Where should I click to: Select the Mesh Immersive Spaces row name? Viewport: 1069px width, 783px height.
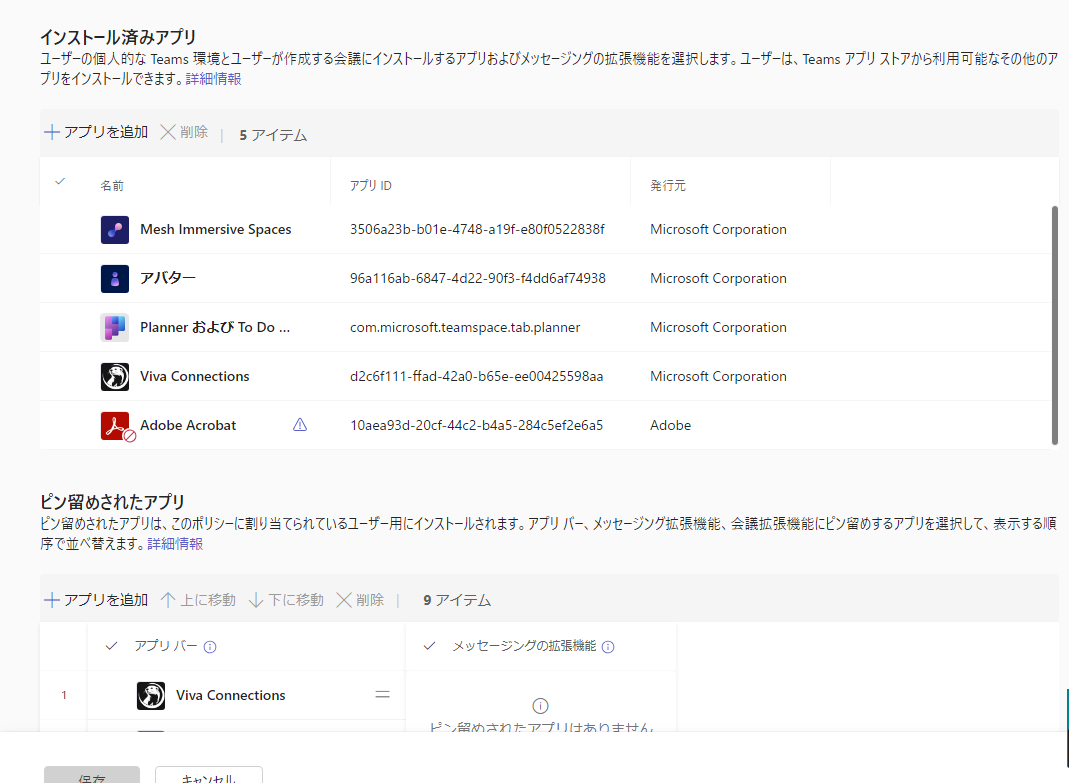[215, 230]
